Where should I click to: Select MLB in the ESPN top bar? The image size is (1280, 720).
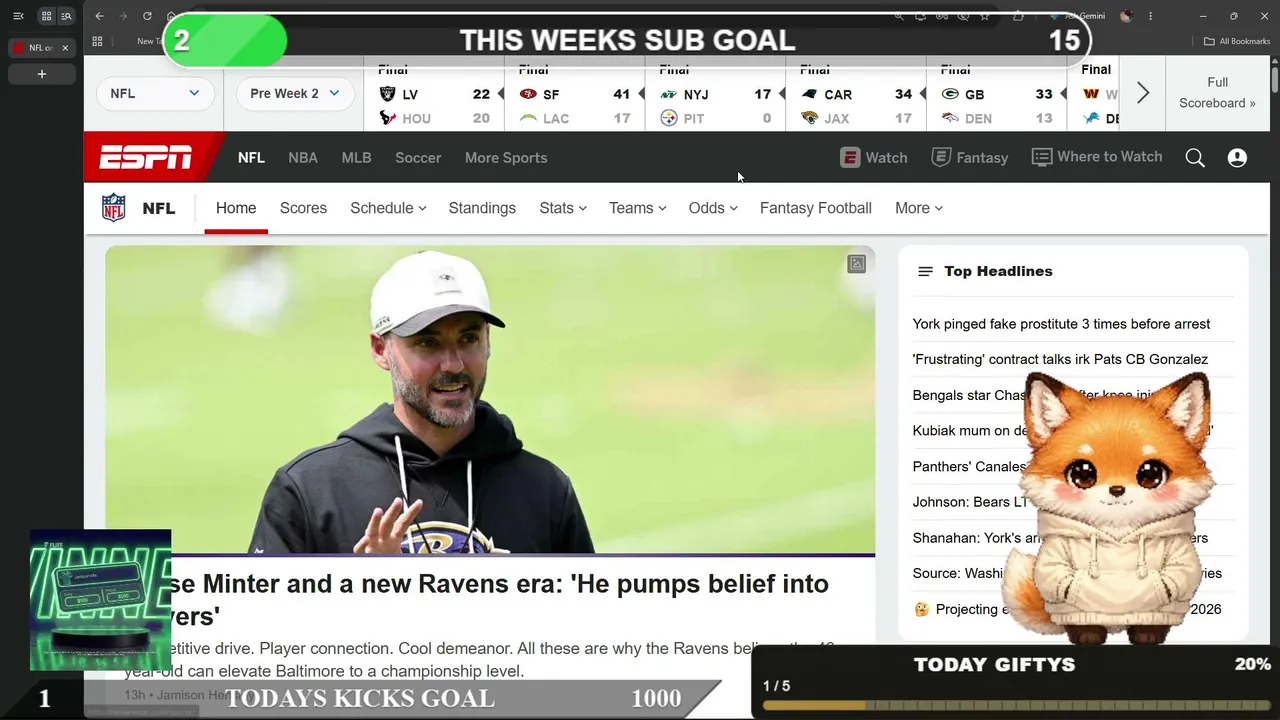click(x=356, y=158)
